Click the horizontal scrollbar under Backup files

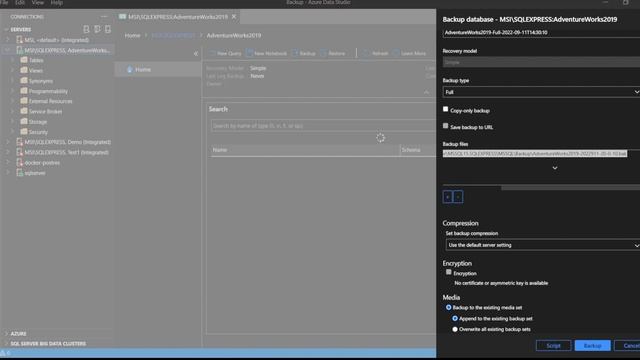pyautogui.click(x=570, y=187)
